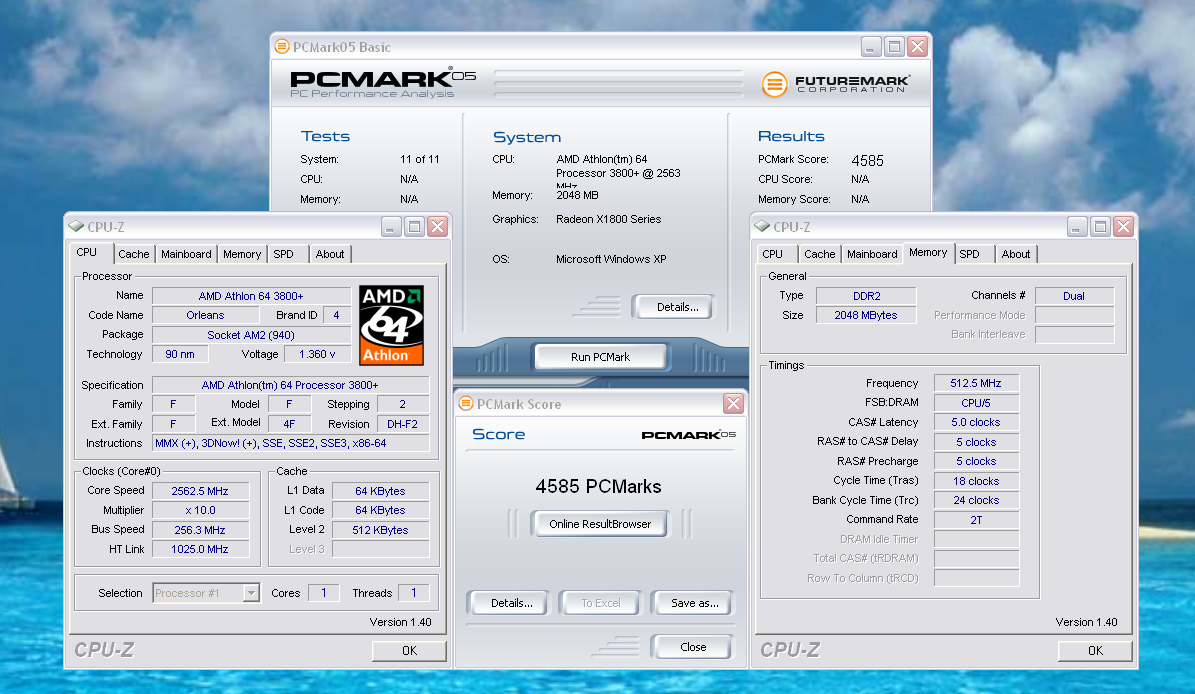The width and height of the screenshot is (1195, 694).
Task: Maximize the PCMark05 Basic window
Action: [x=895, y=46]
